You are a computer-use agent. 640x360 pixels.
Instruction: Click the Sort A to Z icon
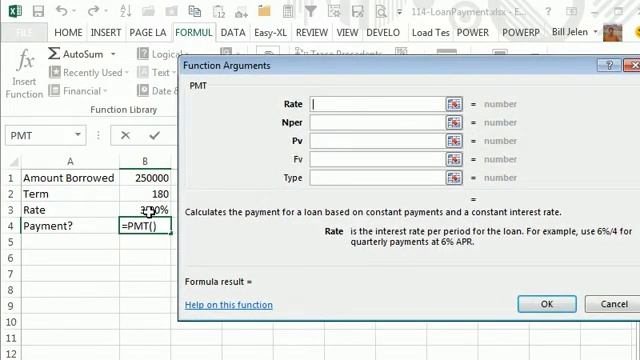click(x=125, y=11)
